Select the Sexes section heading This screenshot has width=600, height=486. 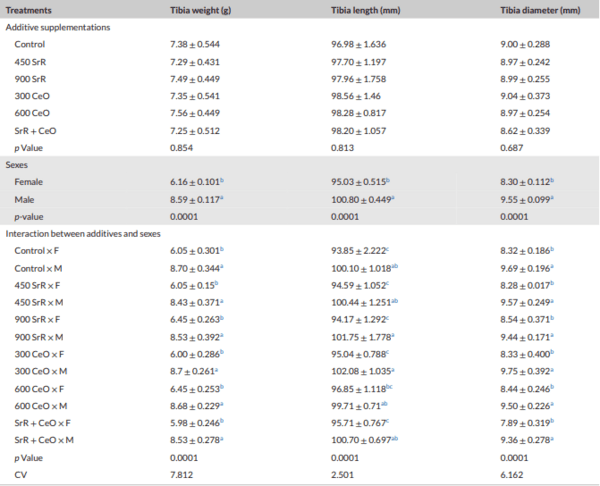(16, 165)
